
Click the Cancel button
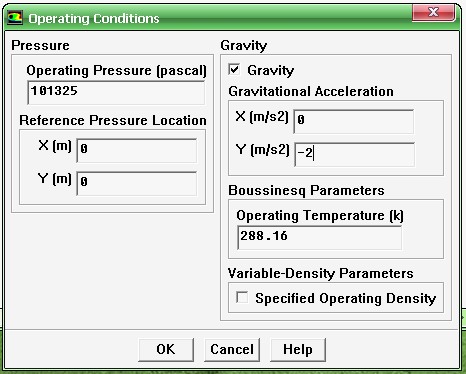coord(232,350)
